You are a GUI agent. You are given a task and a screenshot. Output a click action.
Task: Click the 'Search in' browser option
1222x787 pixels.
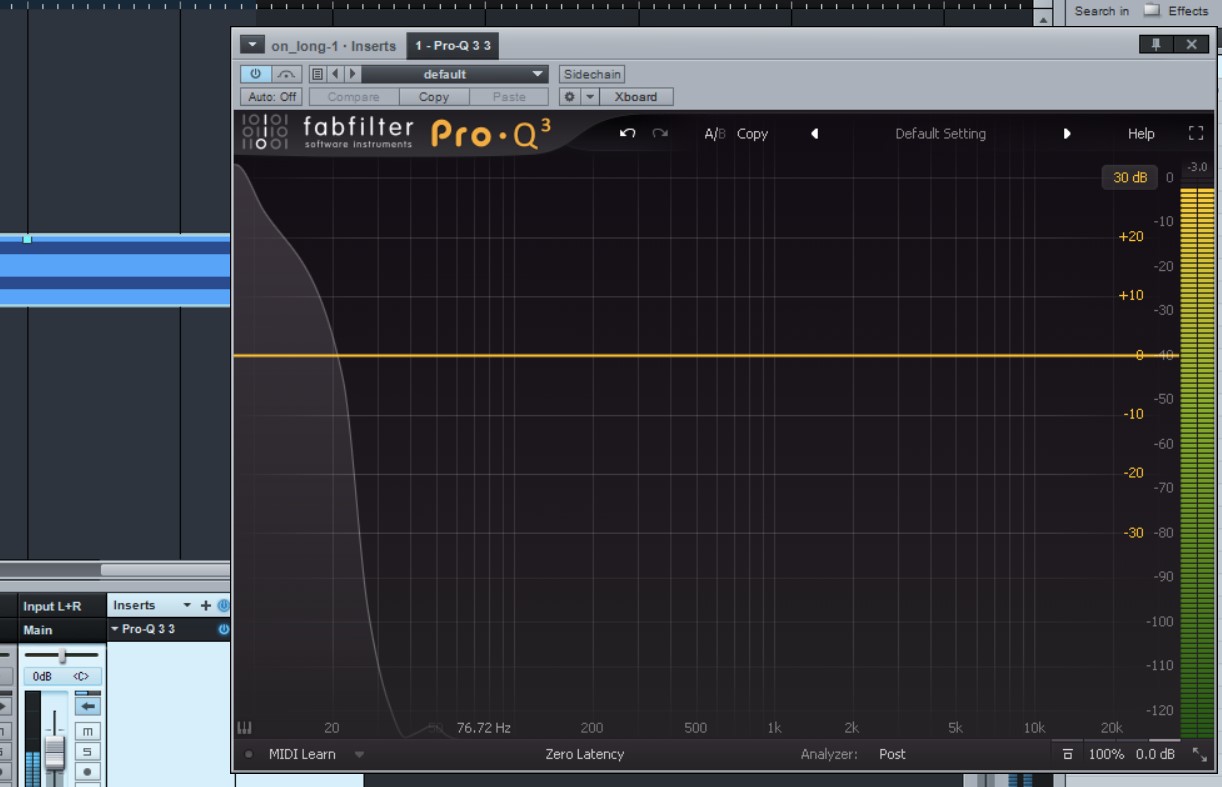click(x=1102, y=11)
